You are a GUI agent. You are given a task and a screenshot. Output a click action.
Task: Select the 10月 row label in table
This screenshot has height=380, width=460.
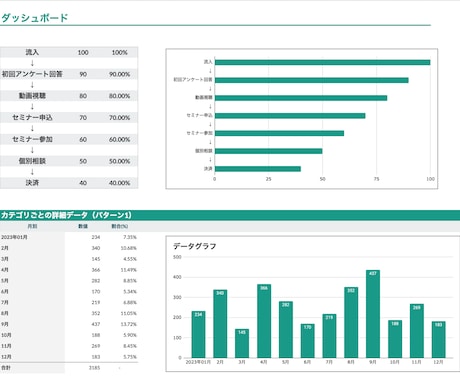(x=6, y=335)
